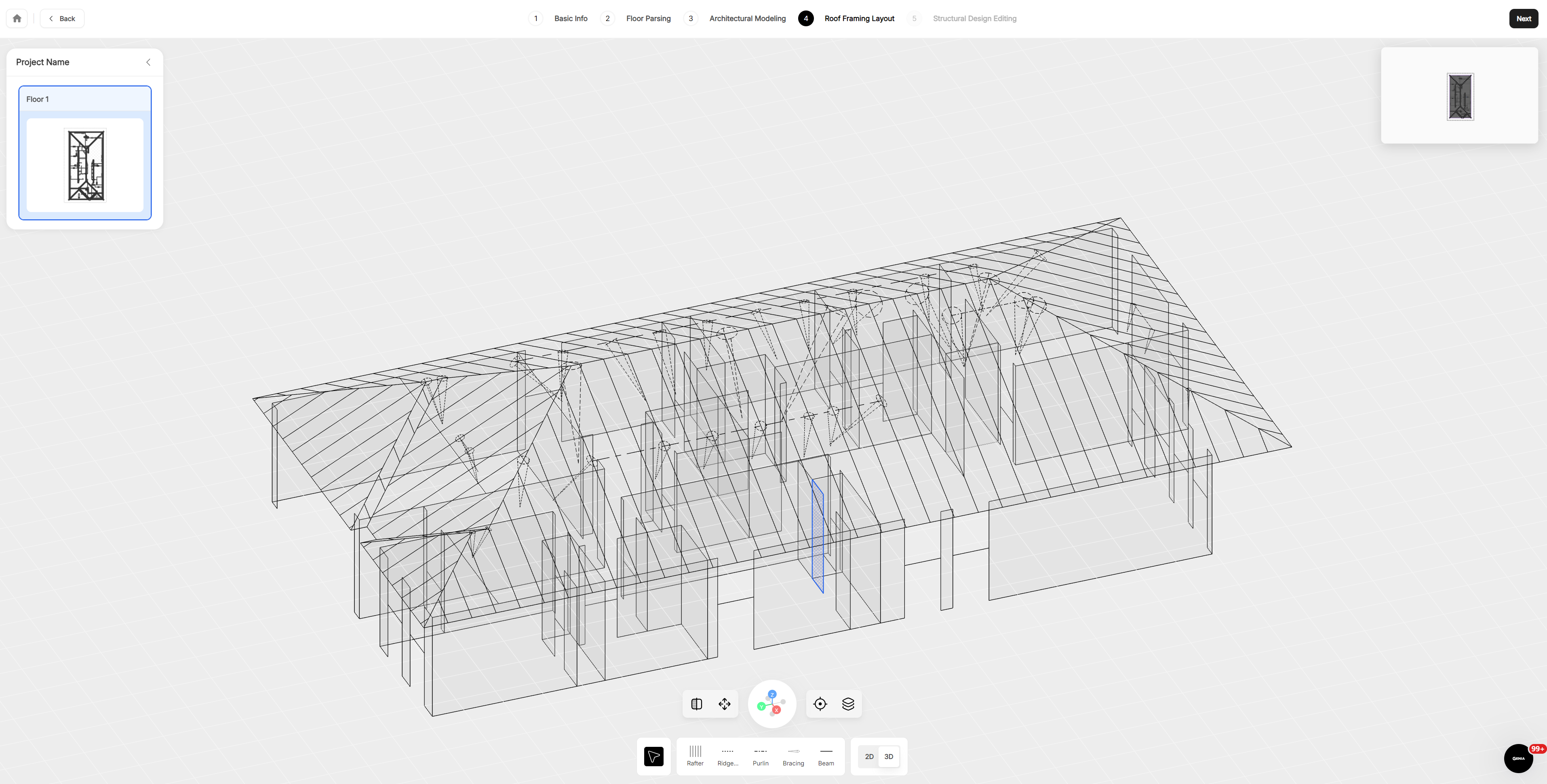
Task: Pick the Ridge line tool
Action: tap(727, 757)
